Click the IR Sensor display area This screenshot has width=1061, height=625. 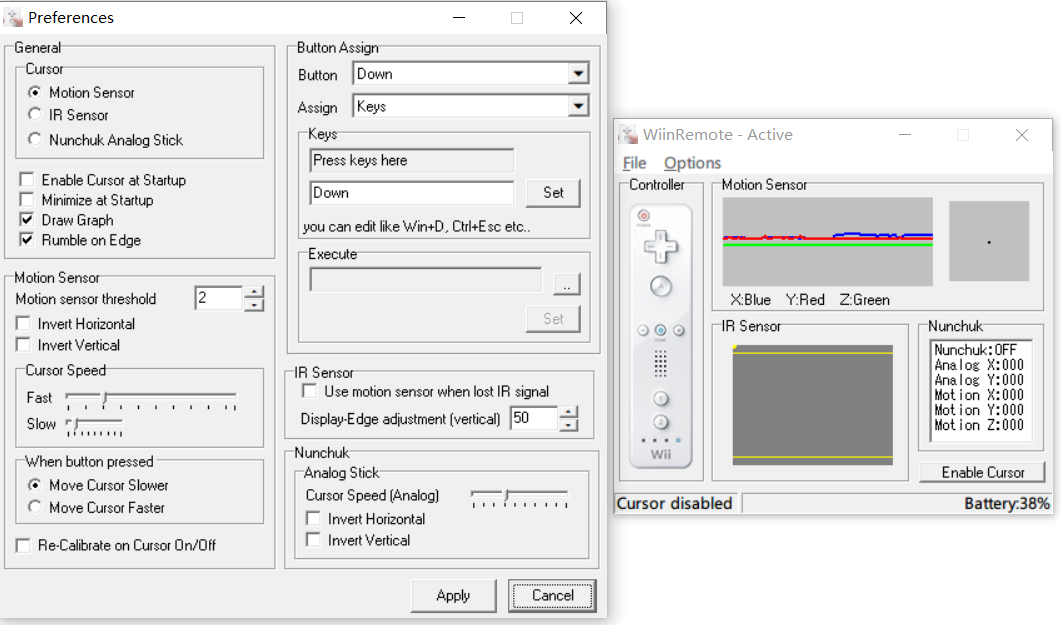tap(813, 404)
